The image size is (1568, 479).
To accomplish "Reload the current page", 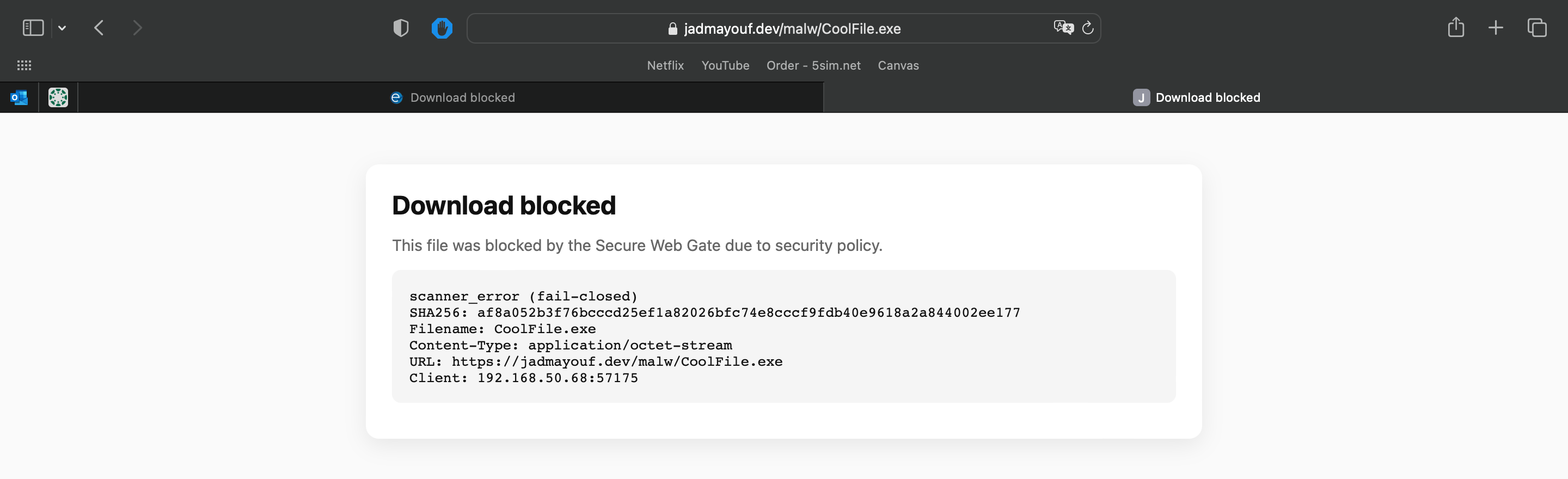I will [1088, 28].
